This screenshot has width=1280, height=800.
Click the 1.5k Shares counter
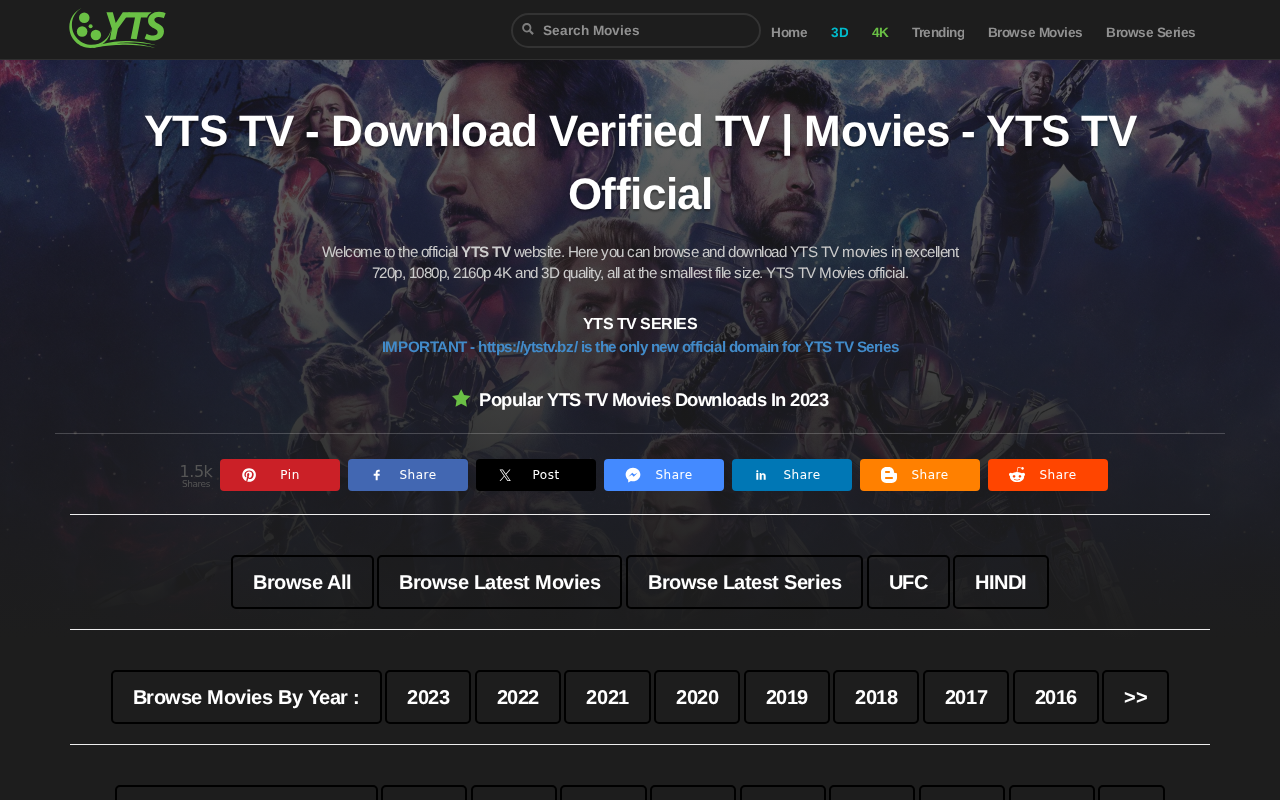pyautogui.click(x=196, y=475)
